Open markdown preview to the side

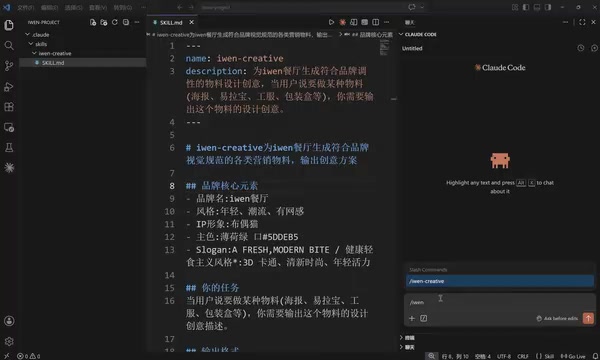click(354, 23)
